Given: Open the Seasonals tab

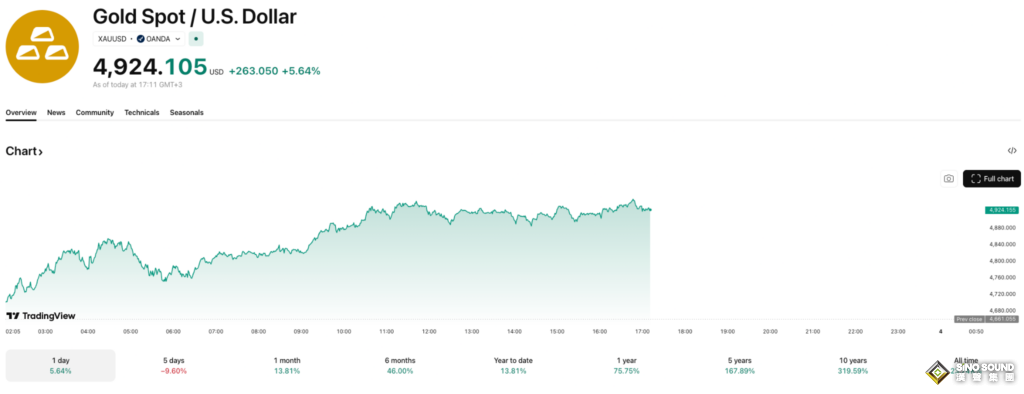Looking at the screenshot, I should point(187,112).
